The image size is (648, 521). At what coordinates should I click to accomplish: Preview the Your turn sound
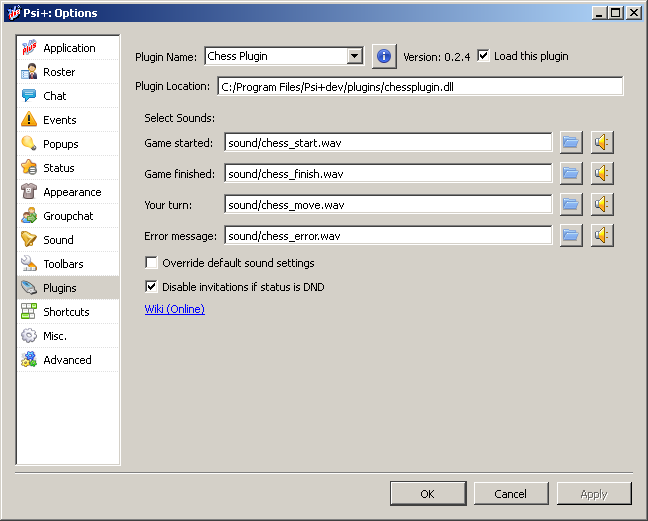(601, 204)
